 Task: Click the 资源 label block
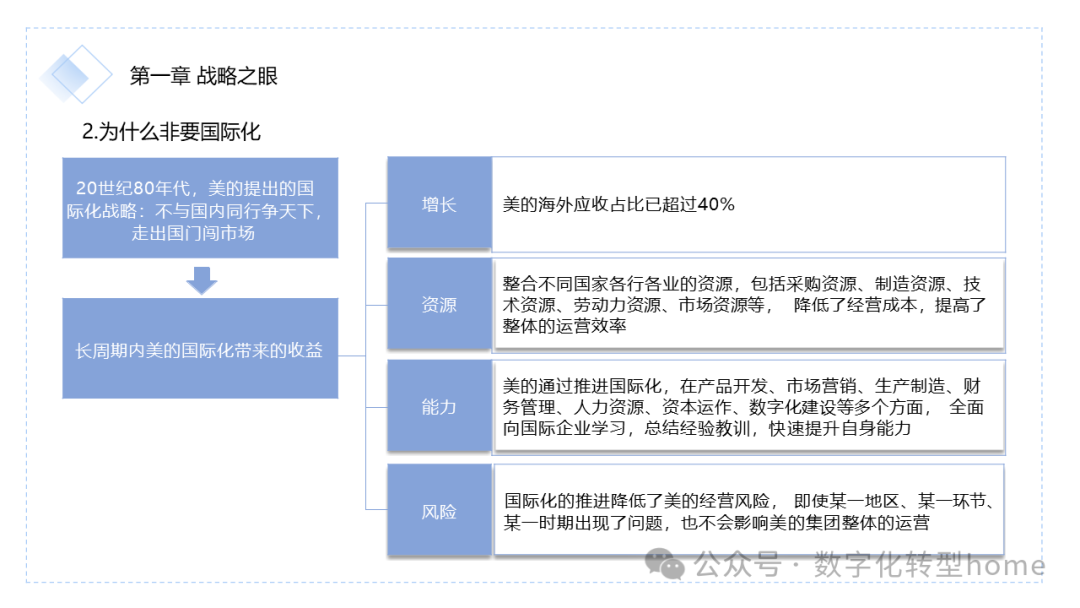pyautogui.click(x=439, y=304)
